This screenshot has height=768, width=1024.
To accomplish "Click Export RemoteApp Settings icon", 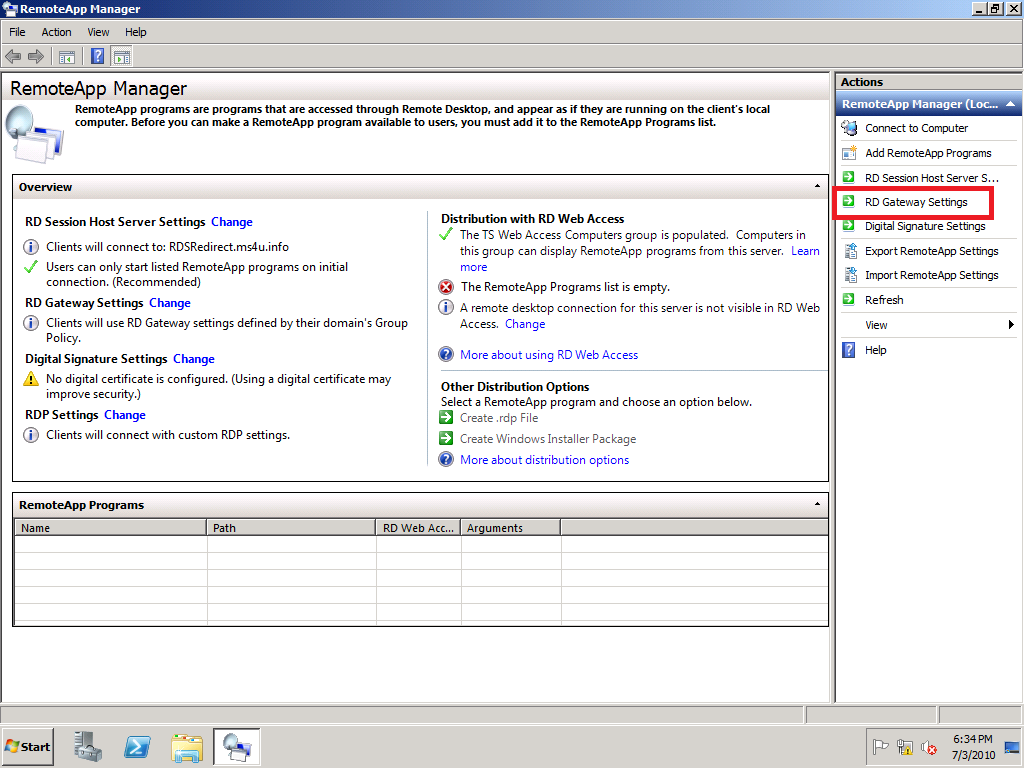I will click(850, 251).
